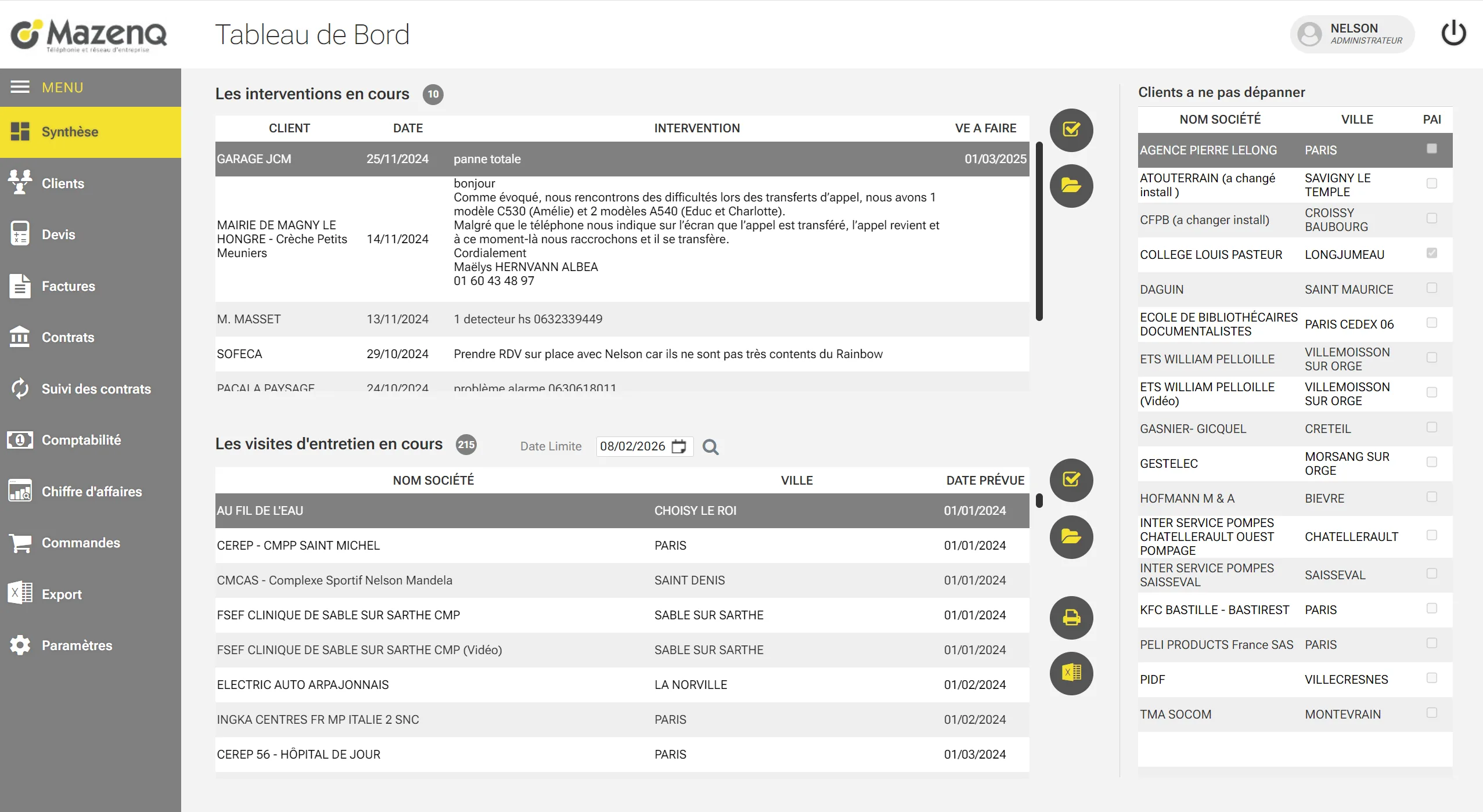Select Synthèse in sidebar
The width and height of the screenshot is (1483, 812).
pos(91,132)
